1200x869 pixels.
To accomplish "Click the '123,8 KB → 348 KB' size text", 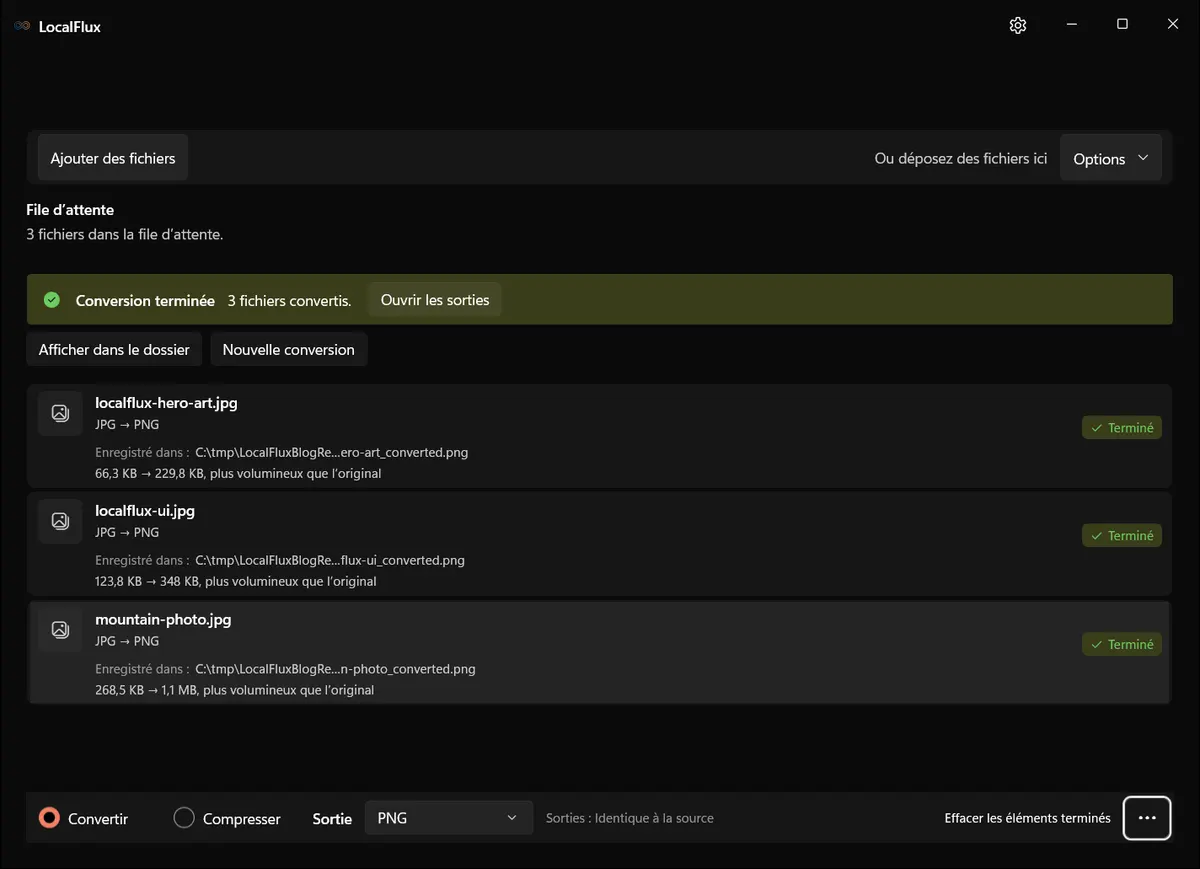I will pyautogui.click(x=147, y=581).
